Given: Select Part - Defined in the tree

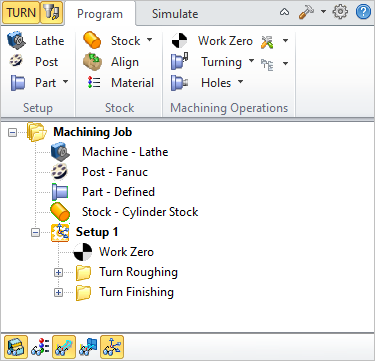Looking at the screenshot, I should point(118,192).
